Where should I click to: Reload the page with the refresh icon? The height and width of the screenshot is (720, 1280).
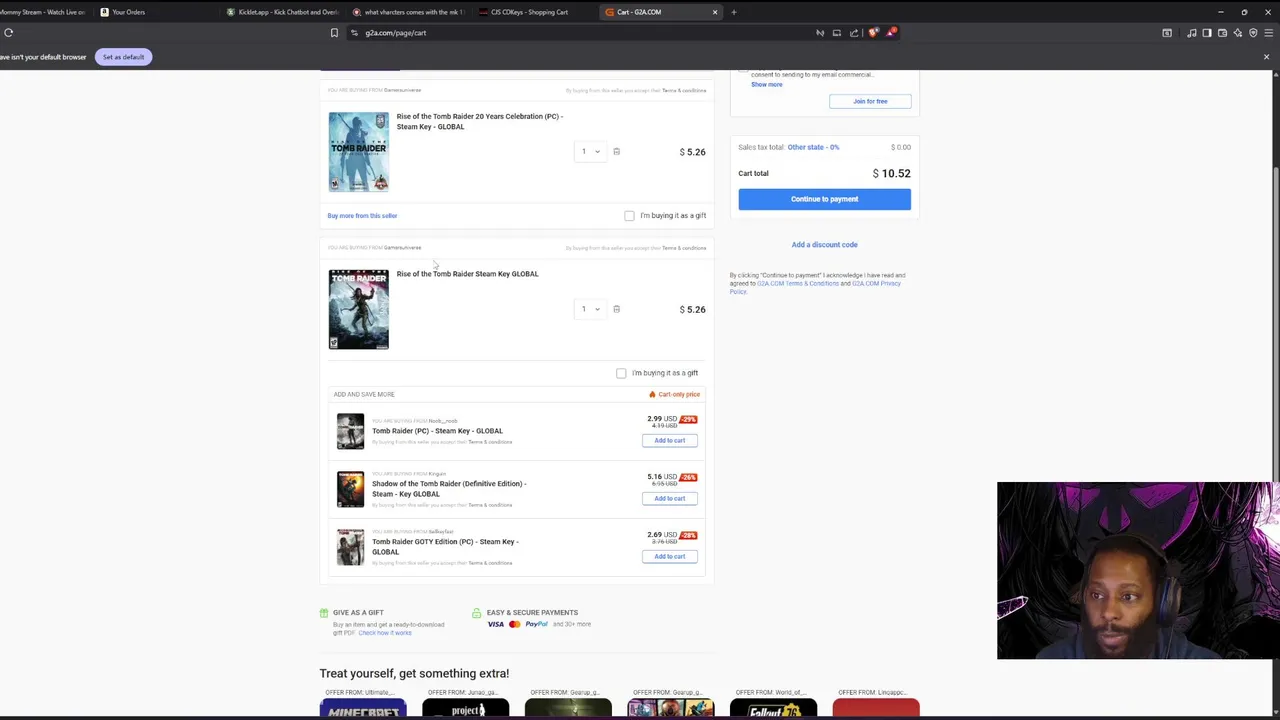tap(8, 32)
